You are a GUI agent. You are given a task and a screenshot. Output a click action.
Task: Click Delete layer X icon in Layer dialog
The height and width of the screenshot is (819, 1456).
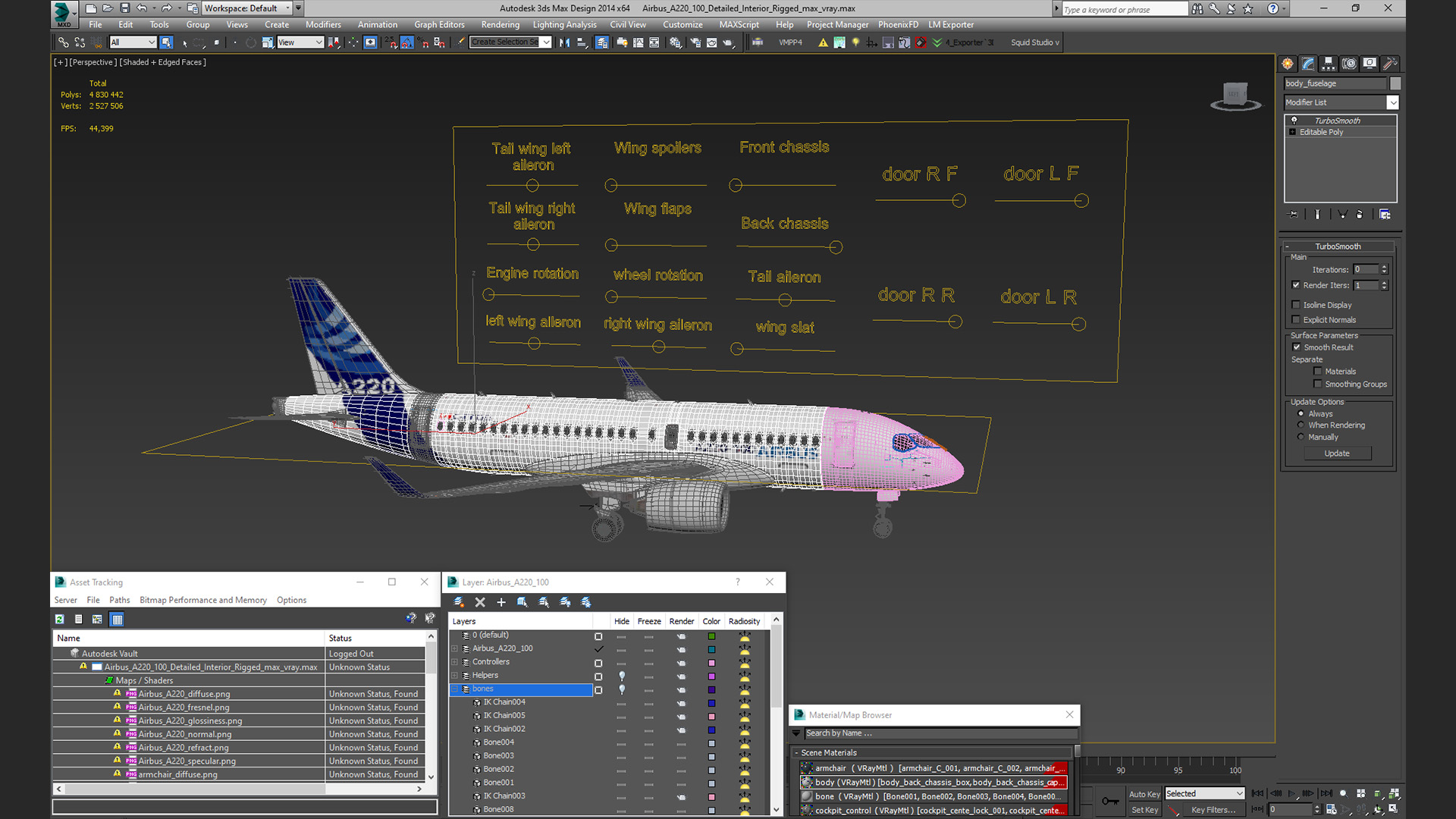(x=480, y=602)
